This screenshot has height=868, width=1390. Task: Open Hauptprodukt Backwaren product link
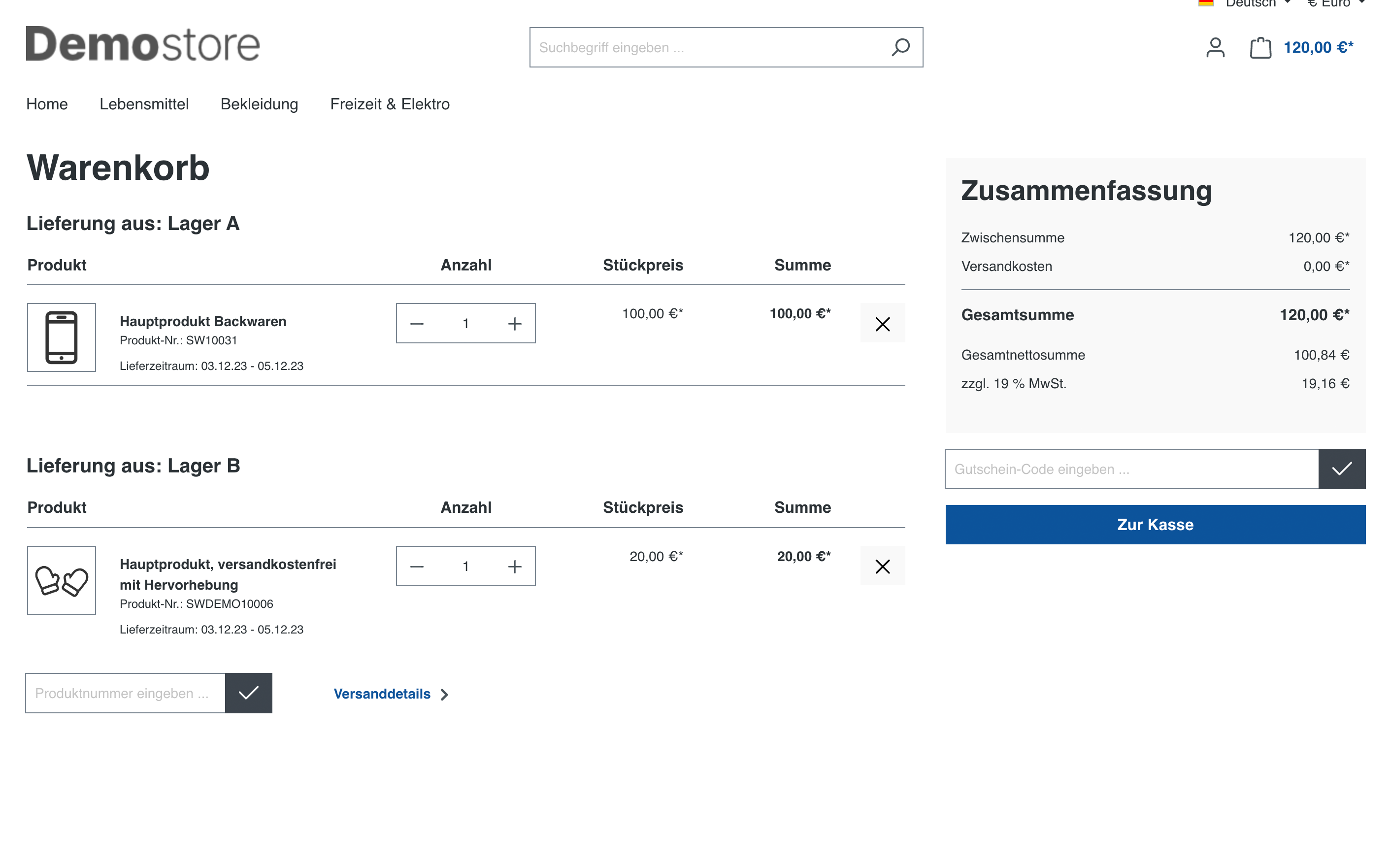tap(202, 322)
